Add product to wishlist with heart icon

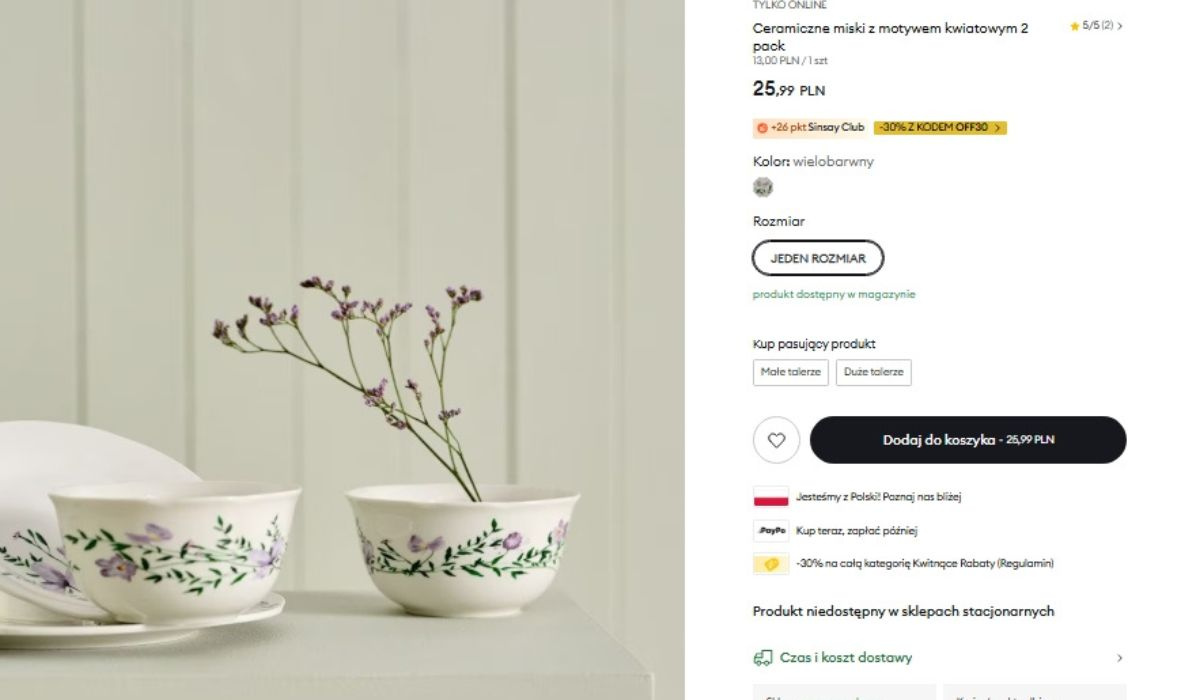click(776, 440)
